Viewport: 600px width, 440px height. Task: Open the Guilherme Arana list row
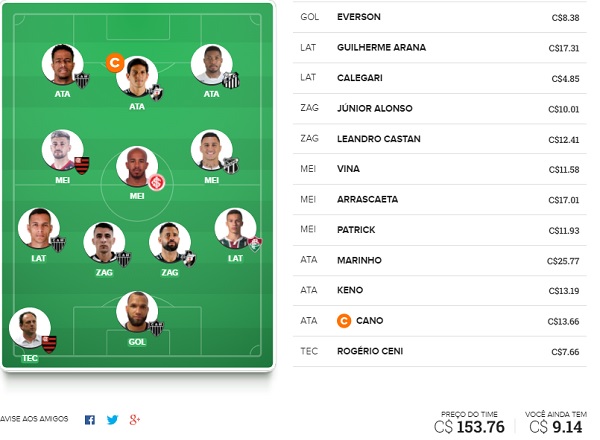[x=440, y=48]
